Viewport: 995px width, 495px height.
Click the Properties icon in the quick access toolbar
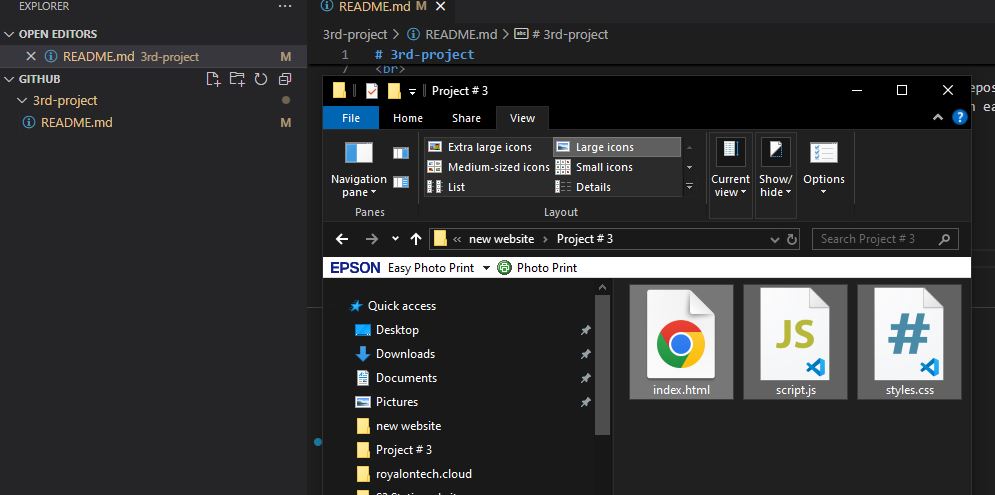pyautogui.click(x=372, y=91)
